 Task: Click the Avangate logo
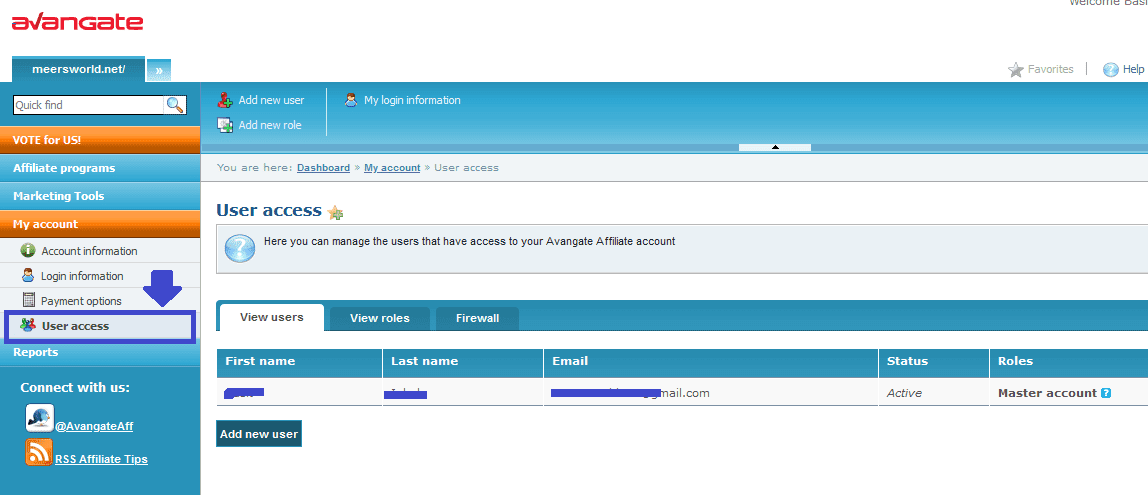[77, 23]
